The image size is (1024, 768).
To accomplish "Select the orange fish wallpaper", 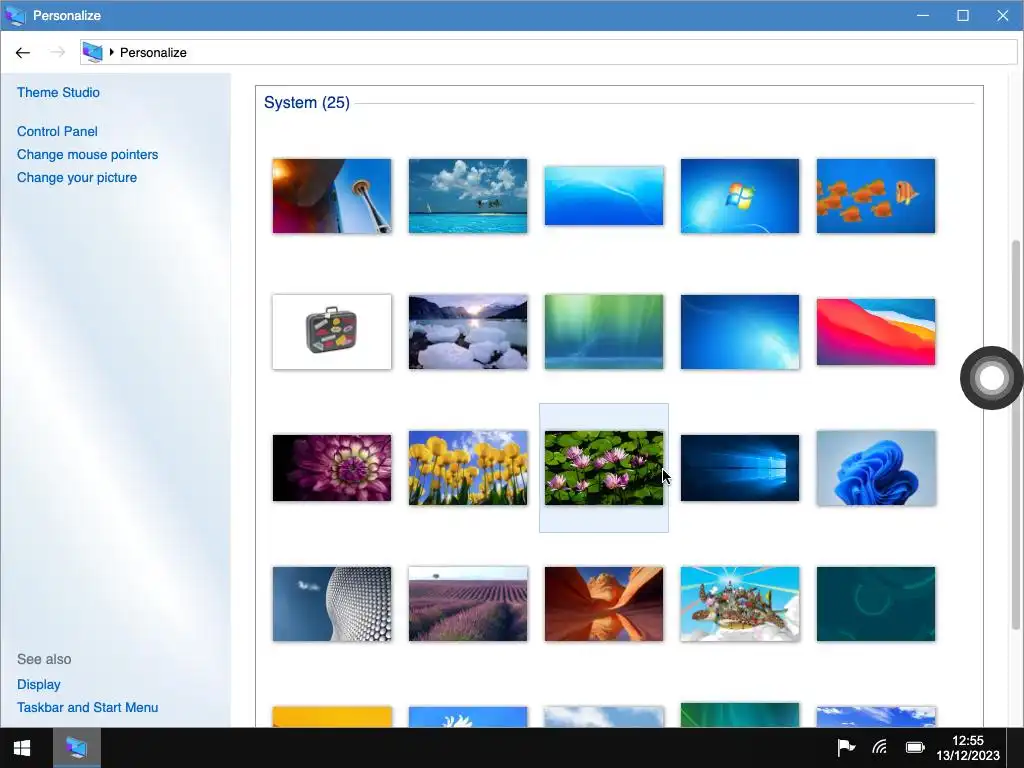I will click(876, 196).
